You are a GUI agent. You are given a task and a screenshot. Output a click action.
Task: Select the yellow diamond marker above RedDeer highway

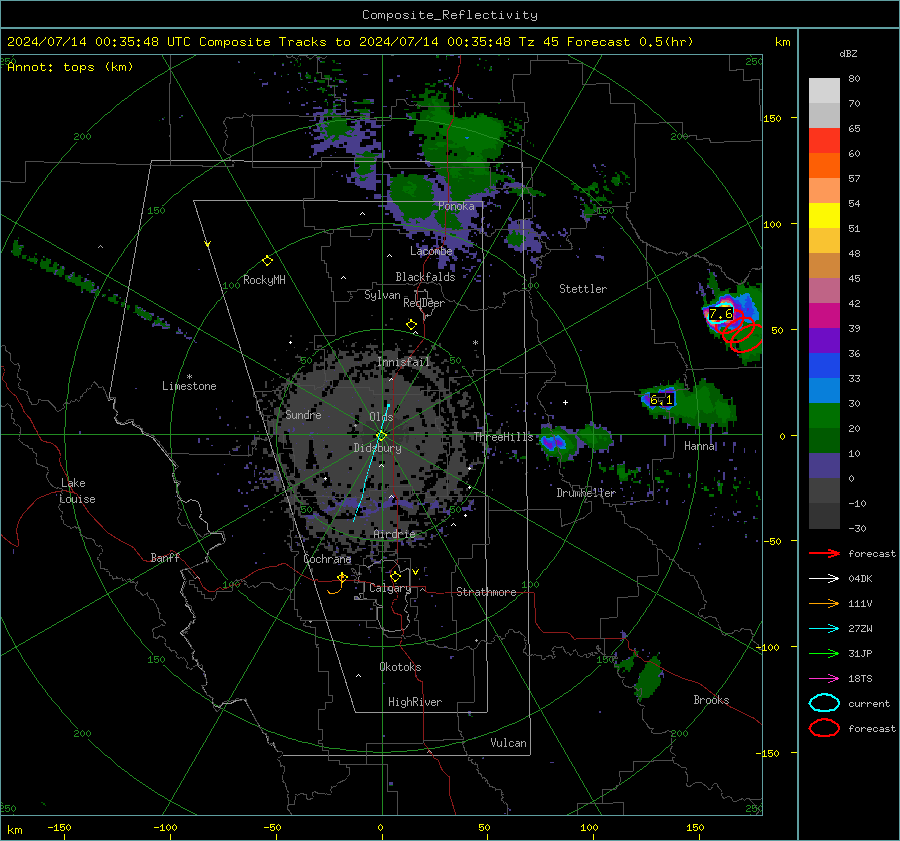(x=411, y=325)
